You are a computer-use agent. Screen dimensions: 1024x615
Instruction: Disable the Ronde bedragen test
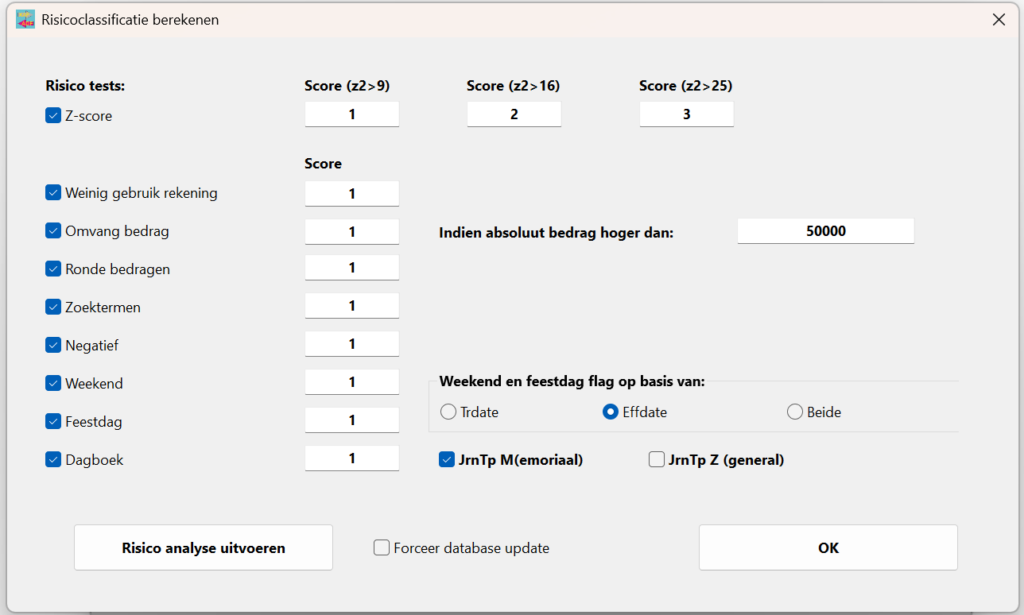click(x=54, y=269)
